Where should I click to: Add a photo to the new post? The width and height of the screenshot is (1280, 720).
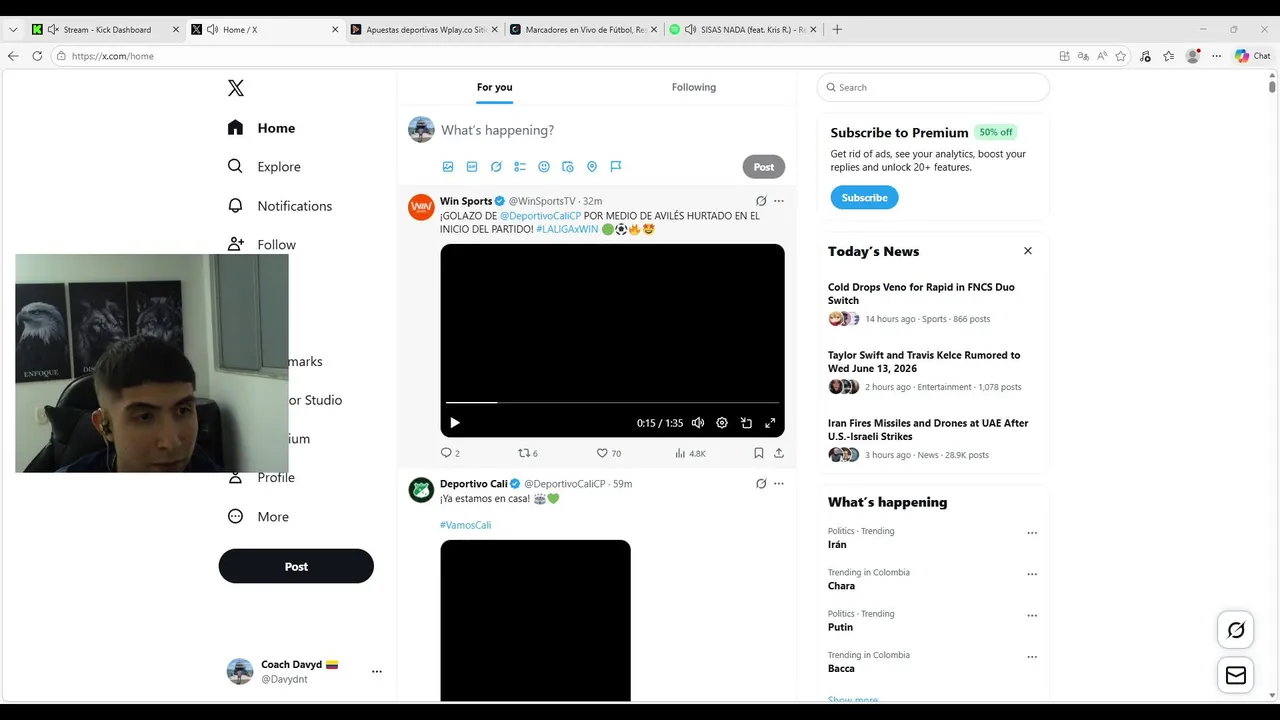(448, 167)
